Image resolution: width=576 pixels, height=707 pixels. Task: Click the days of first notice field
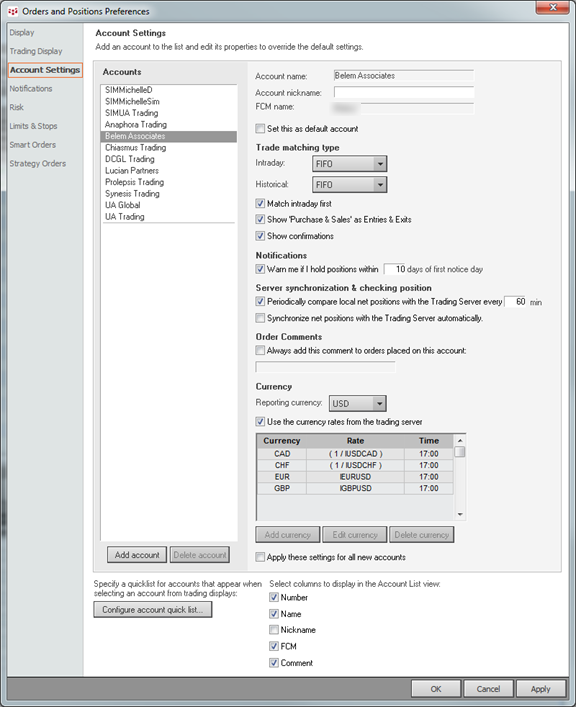point(395,269)
